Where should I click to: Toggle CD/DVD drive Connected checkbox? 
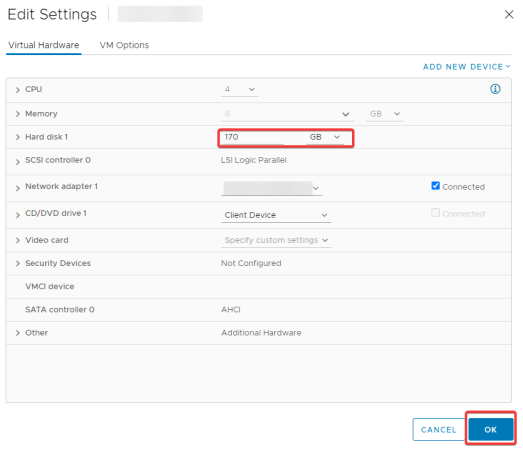click(435, 212)
